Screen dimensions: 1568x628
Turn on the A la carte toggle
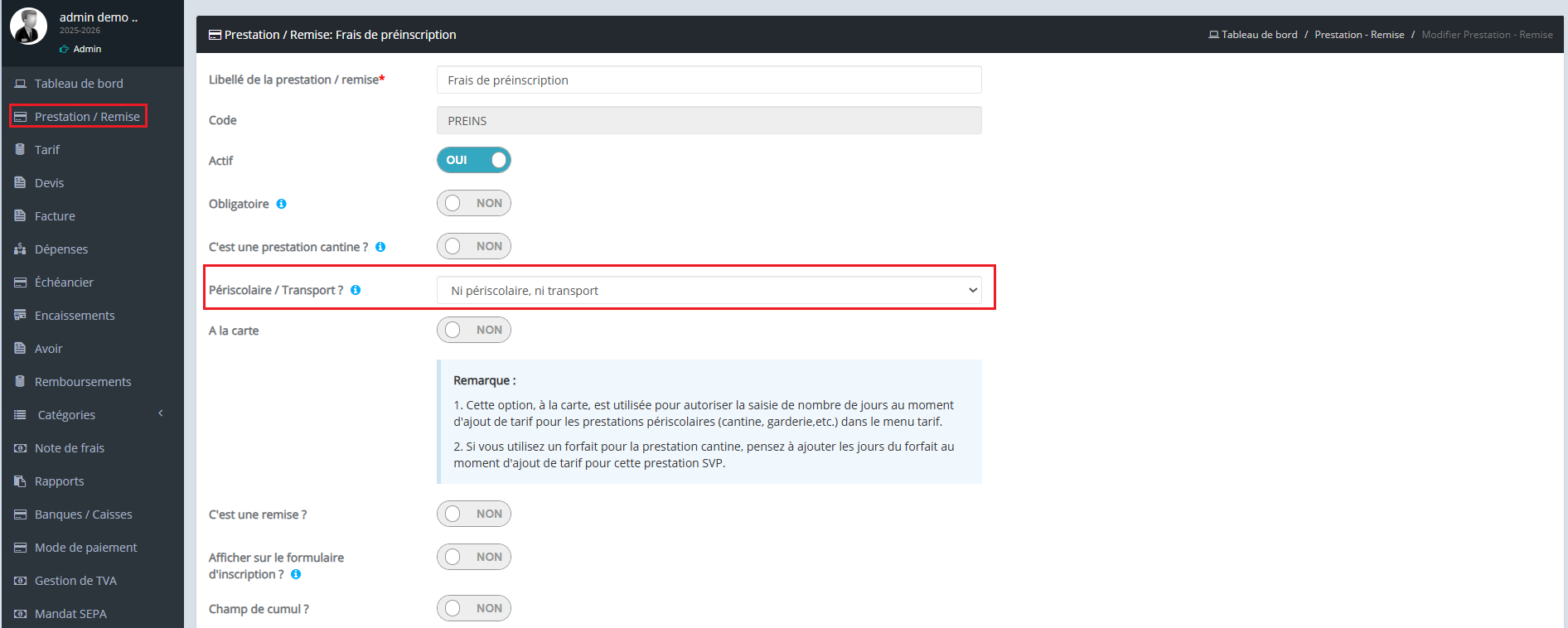[473, 330]
